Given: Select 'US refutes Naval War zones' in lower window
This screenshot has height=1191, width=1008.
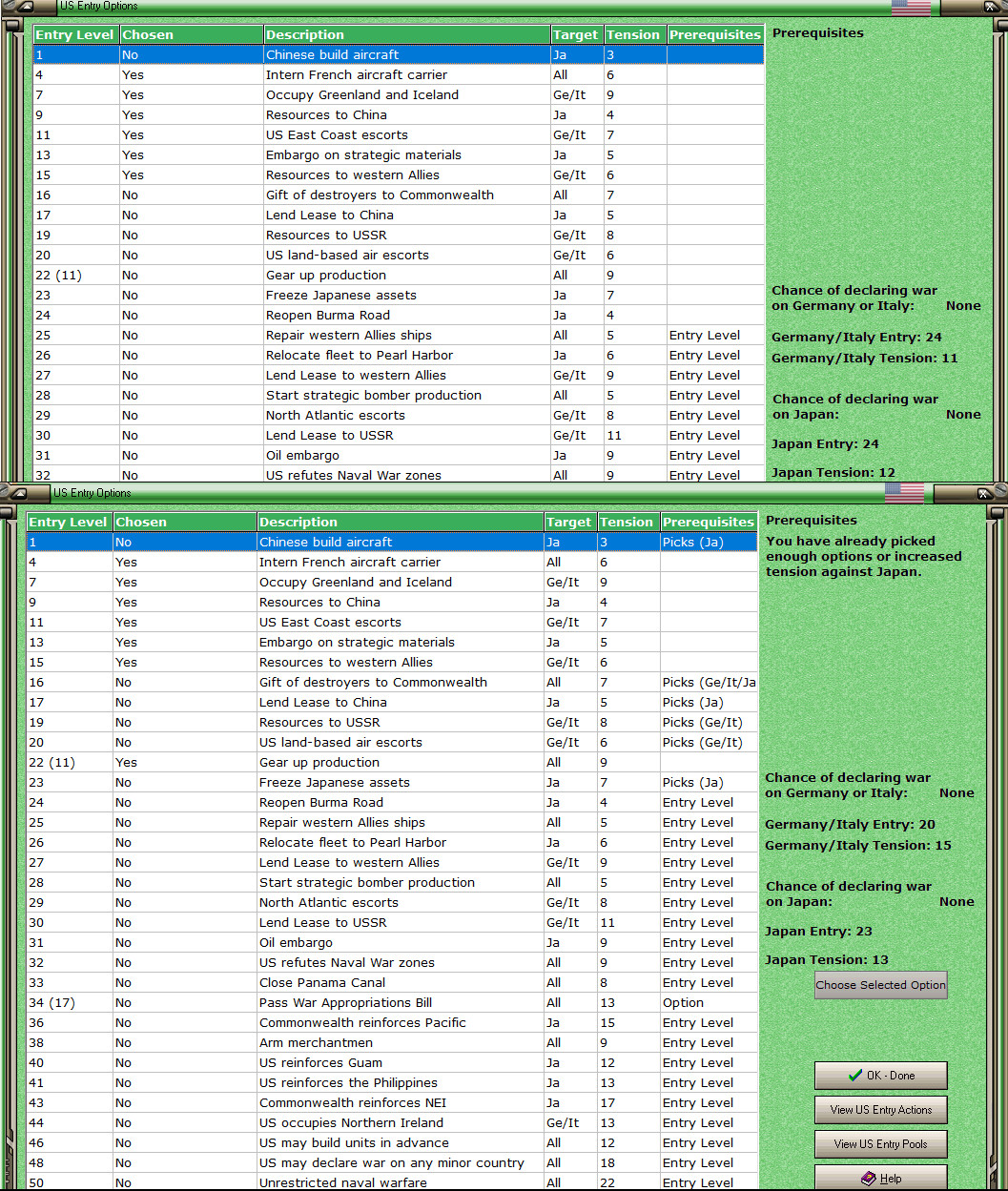Looking at the screenshot, I should click(x=392, y=962).
